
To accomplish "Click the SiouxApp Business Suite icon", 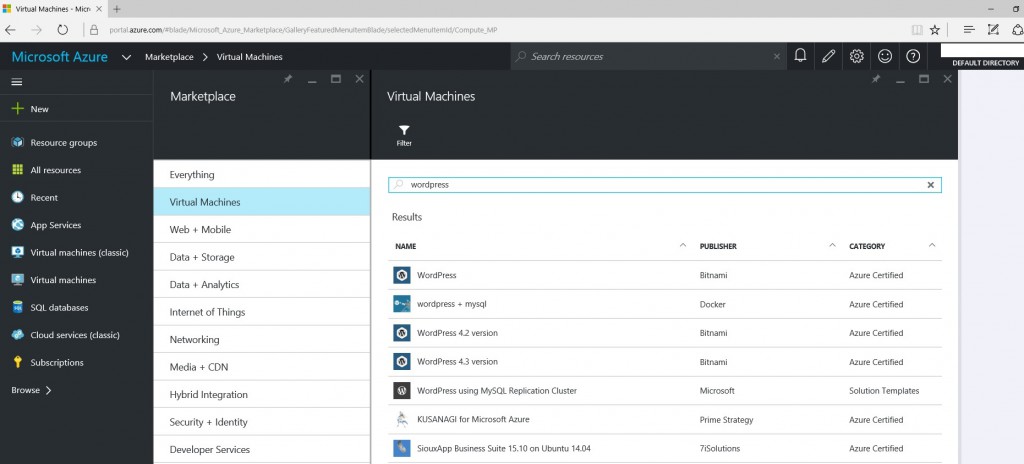I will pos(402,448).
